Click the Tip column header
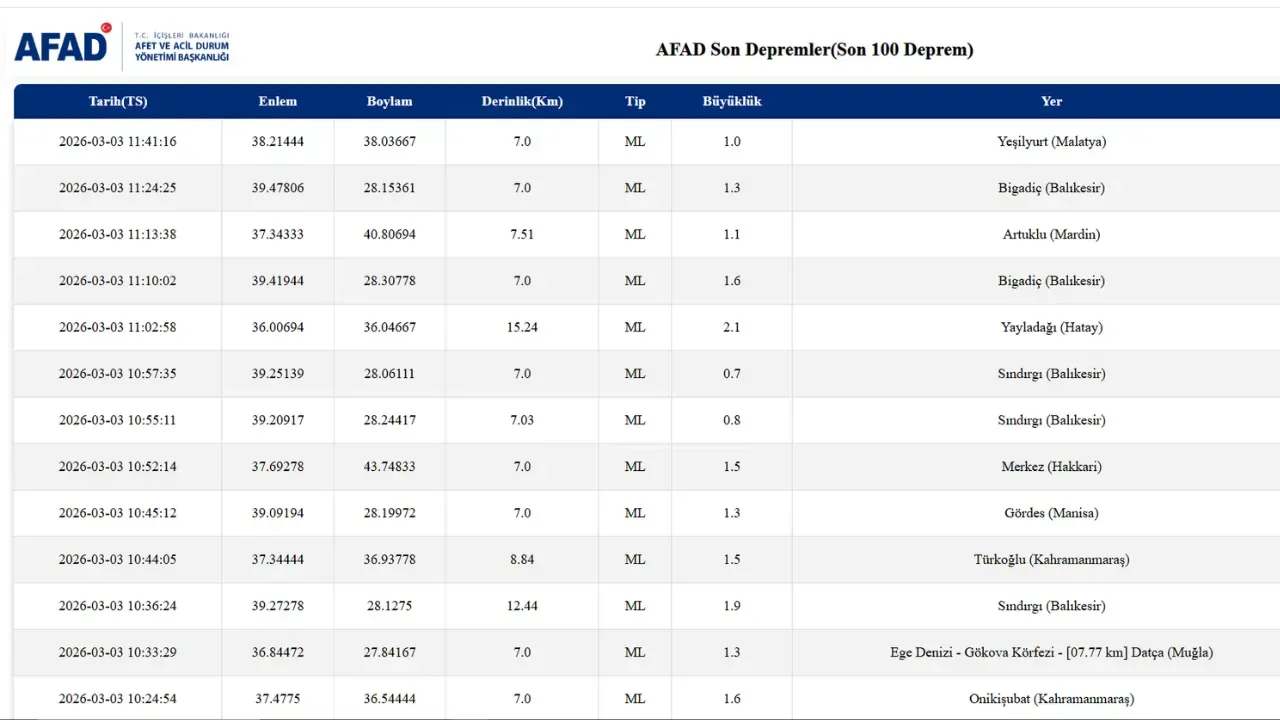This screenshot has width=1280, height=720. (x=635, y=101)
